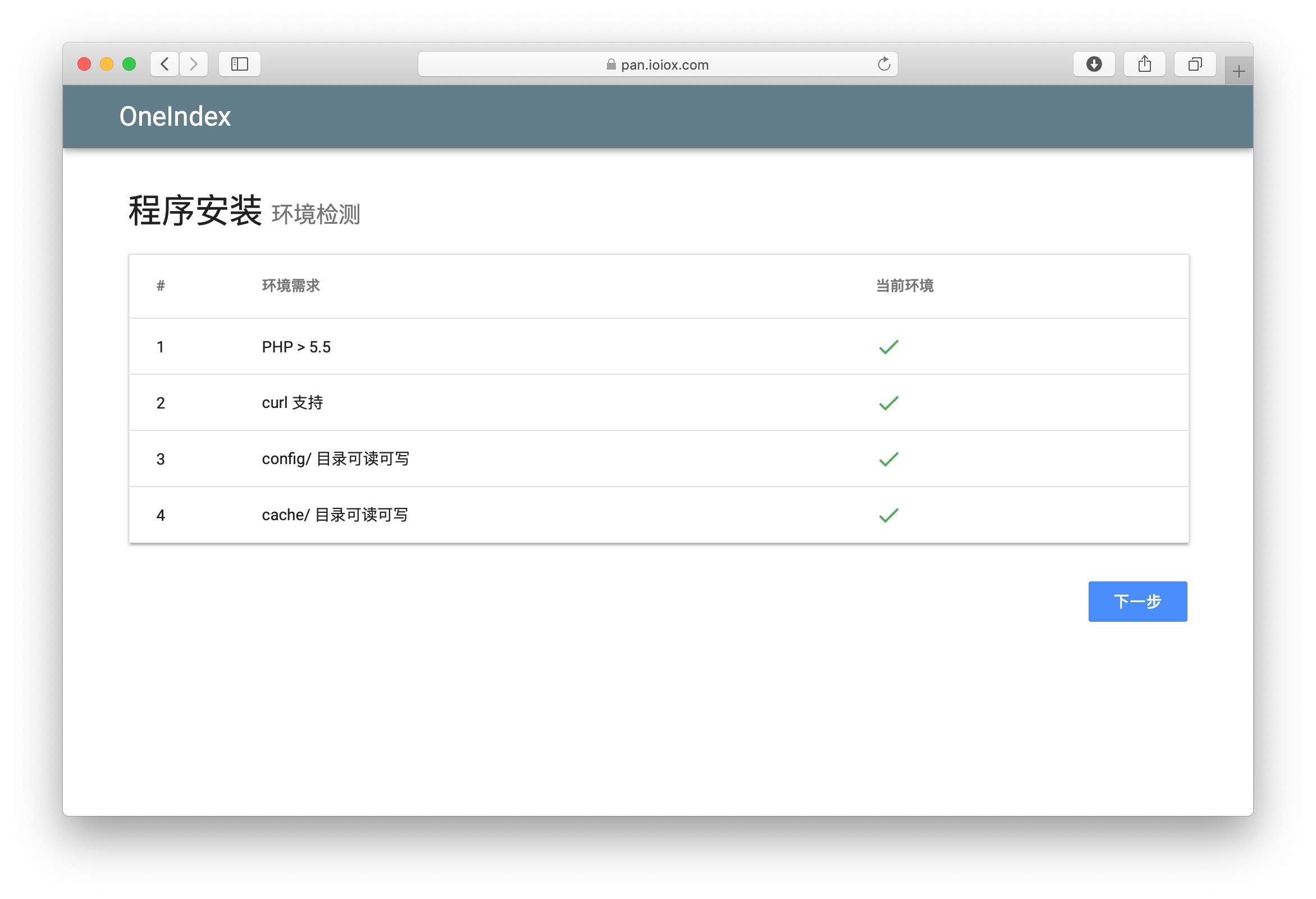Viewport: 1316px width, 899px height.
Task: Show all tabs overview button
Action: click(x=1195, y=64)
